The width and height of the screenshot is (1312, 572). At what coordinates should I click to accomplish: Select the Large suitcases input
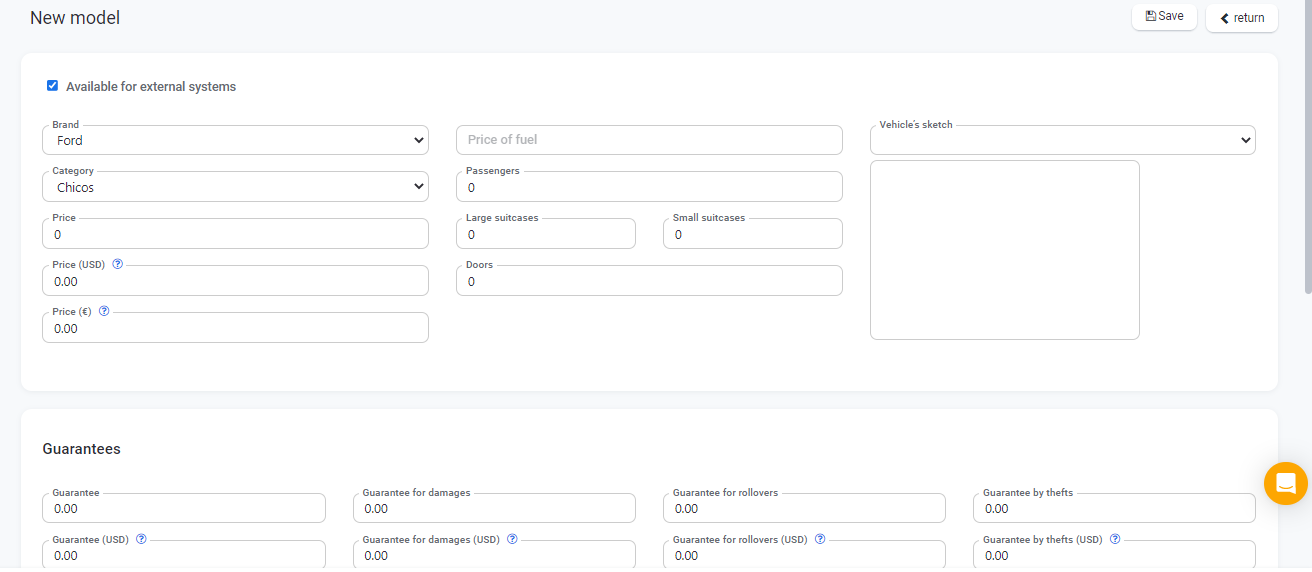tap(545, 235)
